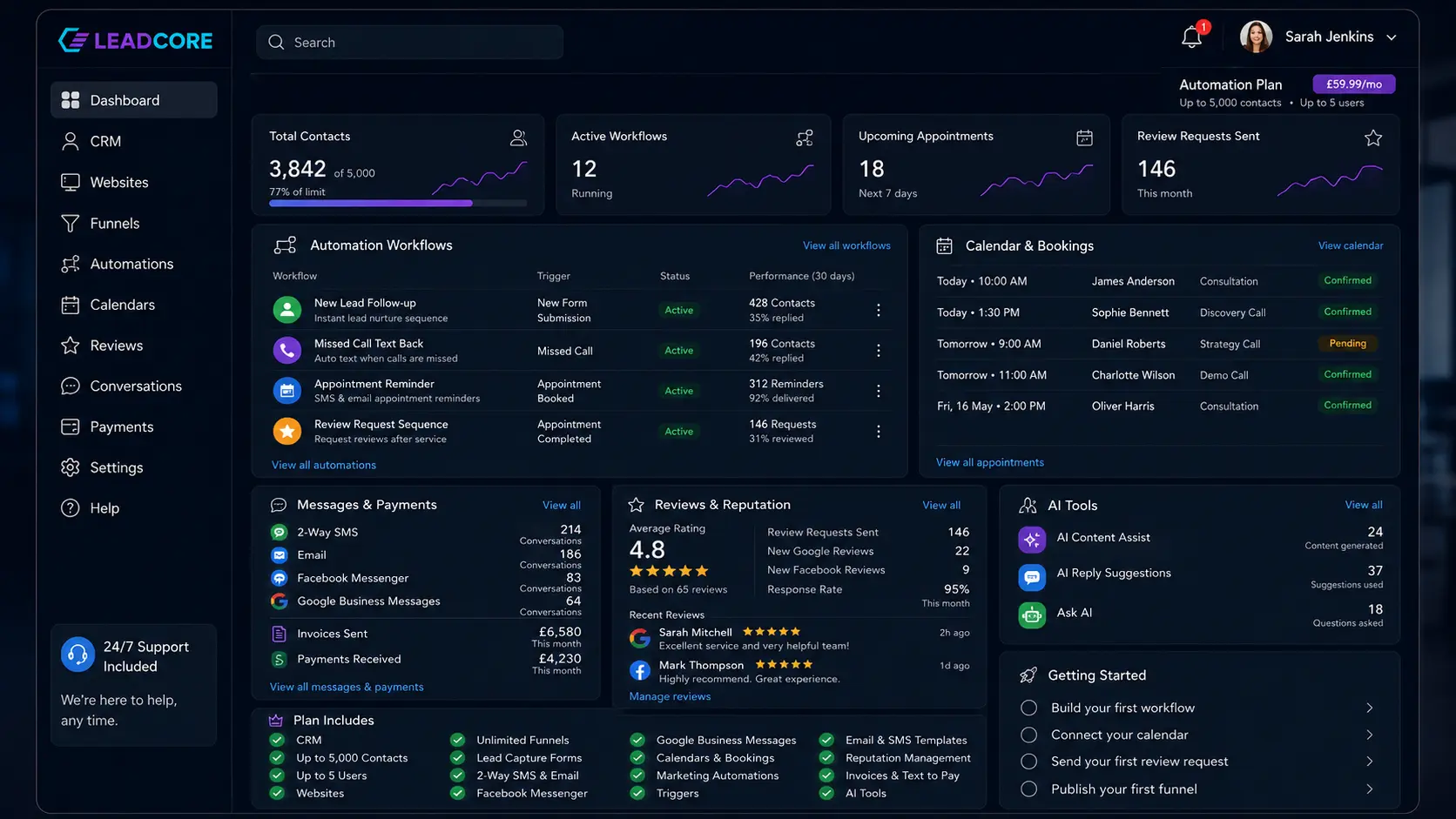Open the notifications bell
The width and height of the screenshot is (1456, 819).
point(1191,37)
